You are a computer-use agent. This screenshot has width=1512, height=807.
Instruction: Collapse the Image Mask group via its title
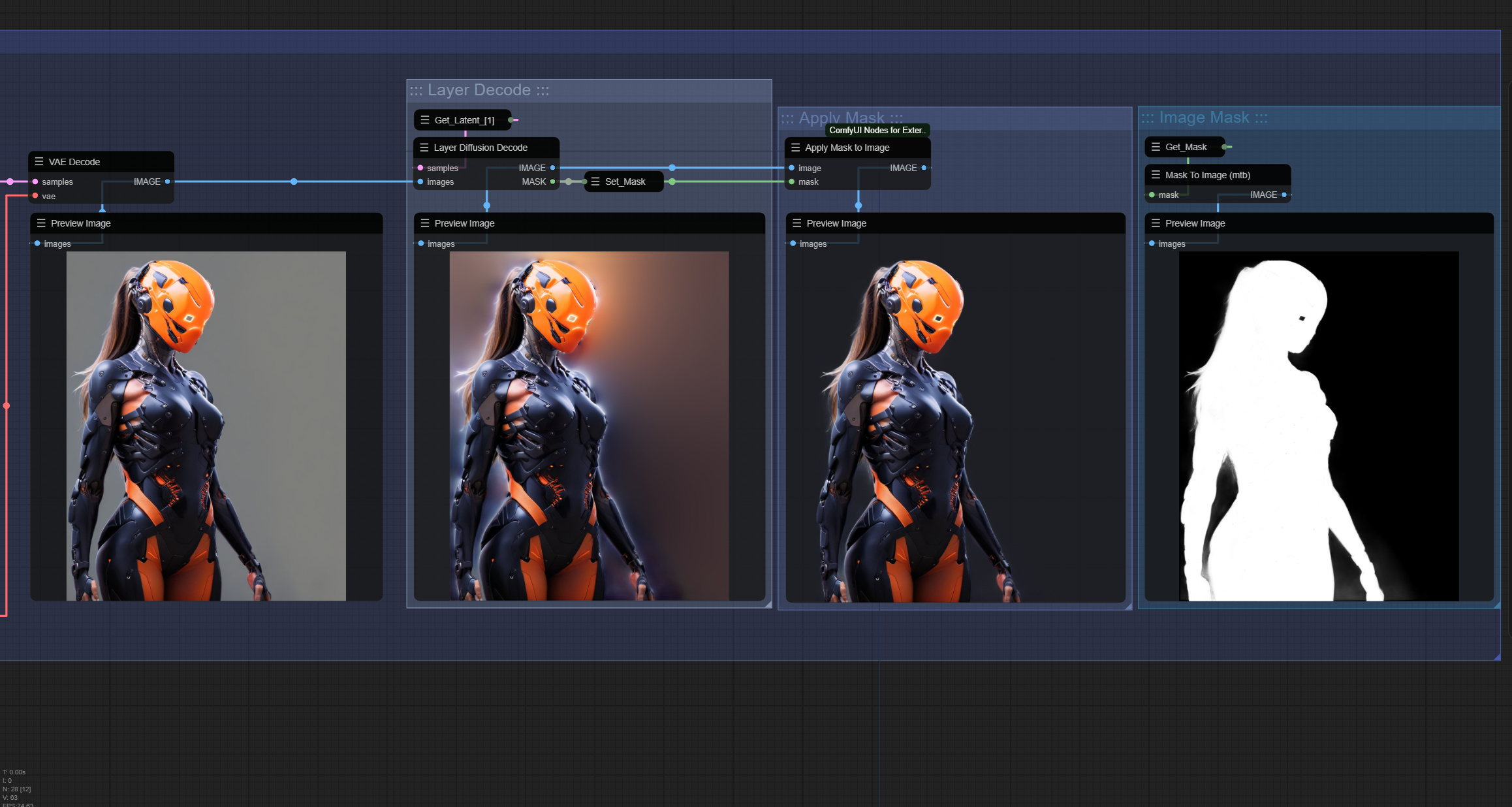coord(1203,117)
